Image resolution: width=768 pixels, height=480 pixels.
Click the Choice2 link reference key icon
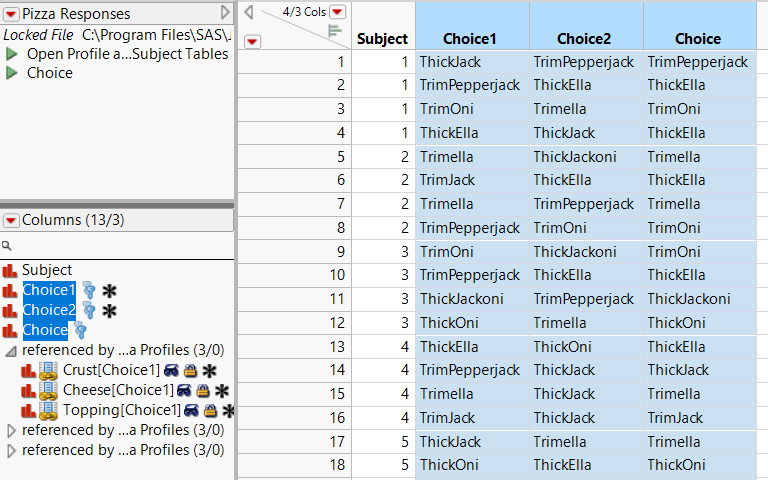[x=89, y=311]
